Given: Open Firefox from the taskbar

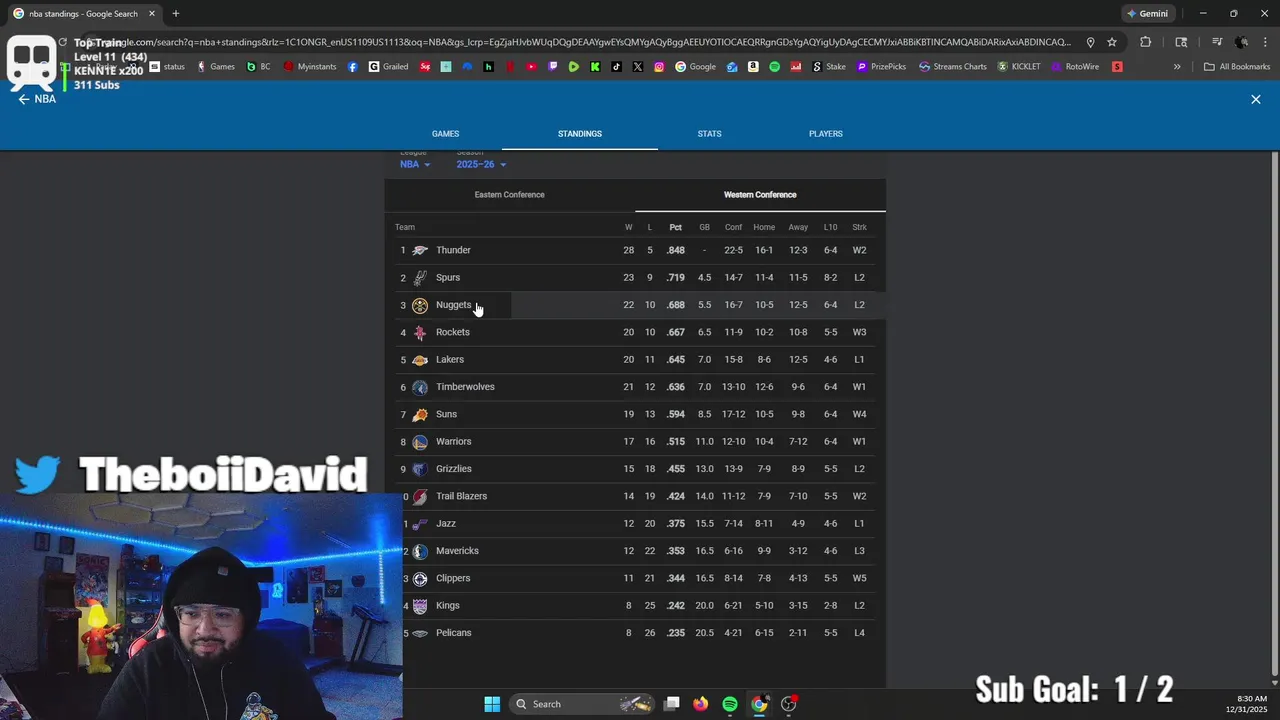Looking at the screenshot, I should coord(701,704).
